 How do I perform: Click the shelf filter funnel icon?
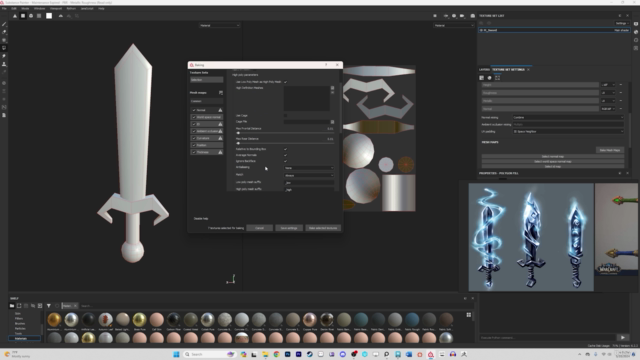point(49,306)
